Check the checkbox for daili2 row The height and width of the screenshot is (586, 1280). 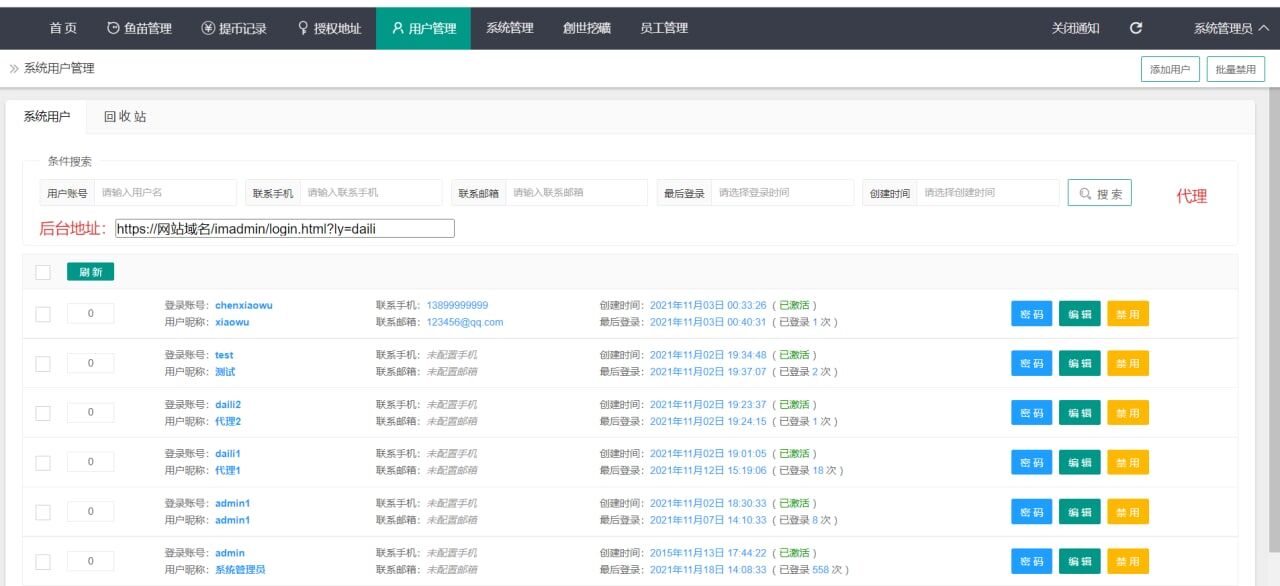43,413
